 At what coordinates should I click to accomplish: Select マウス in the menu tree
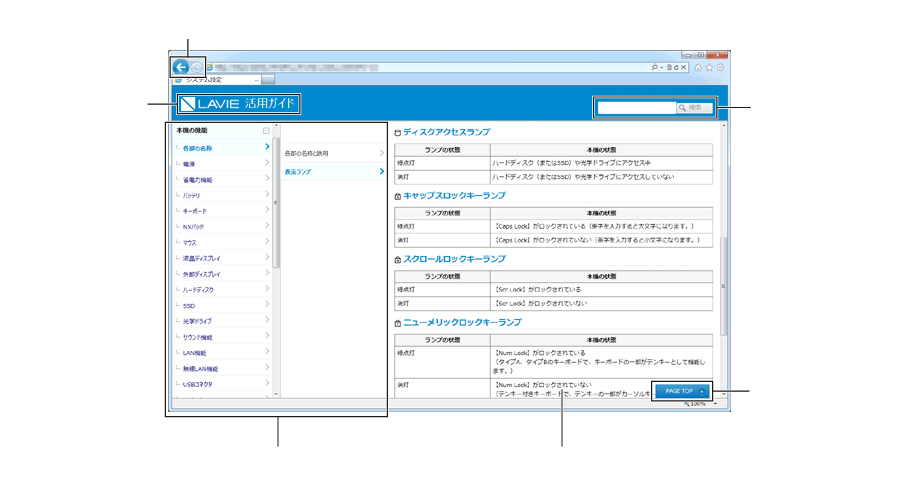[x=189, y=243]
